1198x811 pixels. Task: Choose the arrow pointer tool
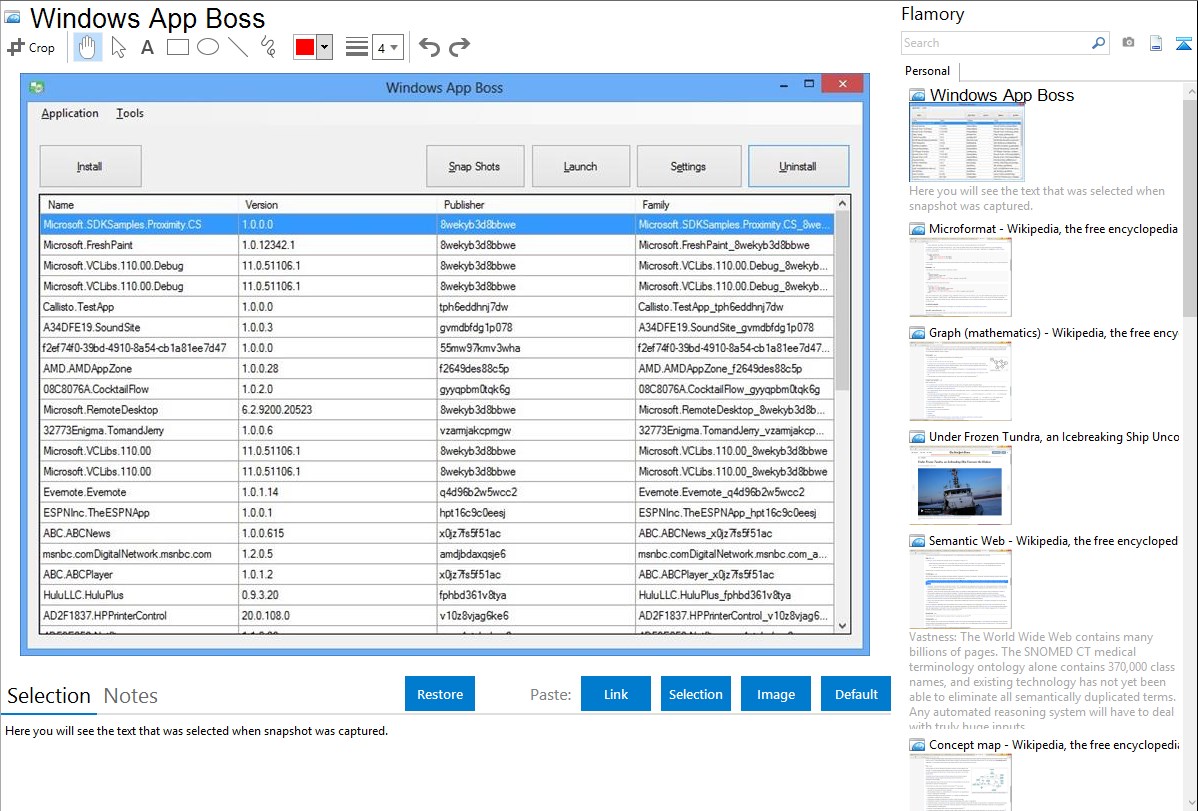coord(118,47)
